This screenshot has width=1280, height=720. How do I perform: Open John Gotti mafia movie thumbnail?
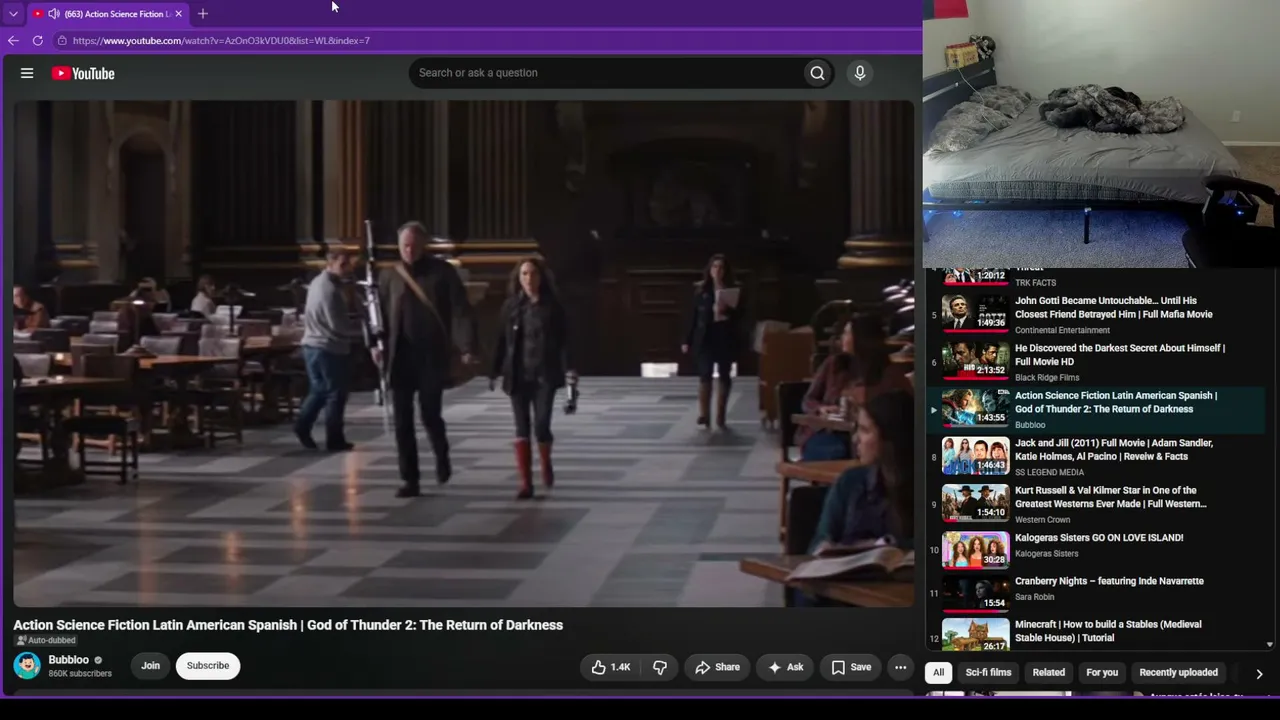976,312
